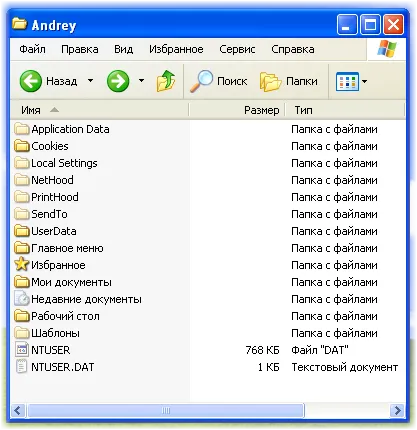Screen dimensions: 417x430
Task: Click the Local Settings name
Action: (64, 163)
